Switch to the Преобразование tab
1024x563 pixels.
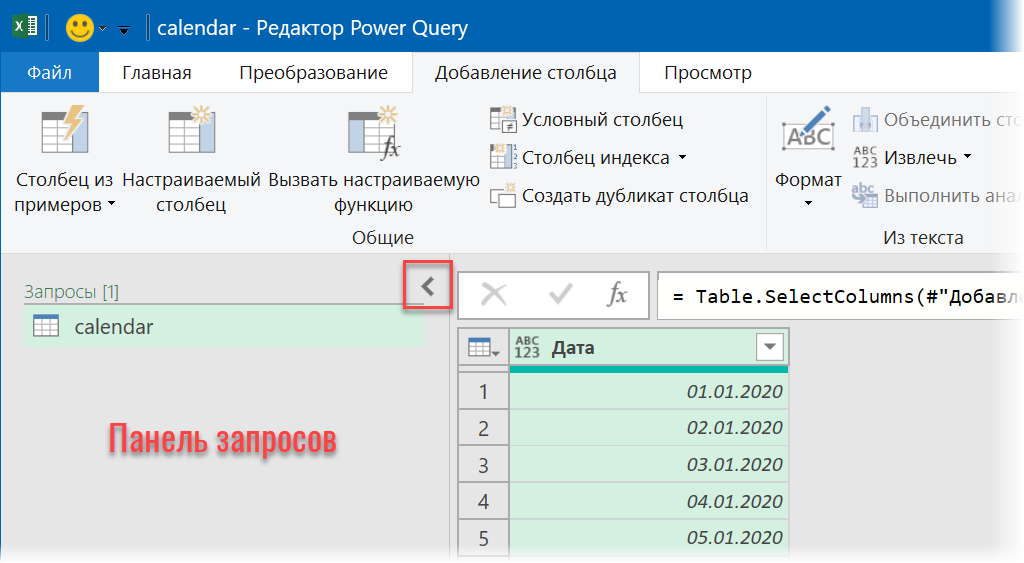(x=313, y=72)
